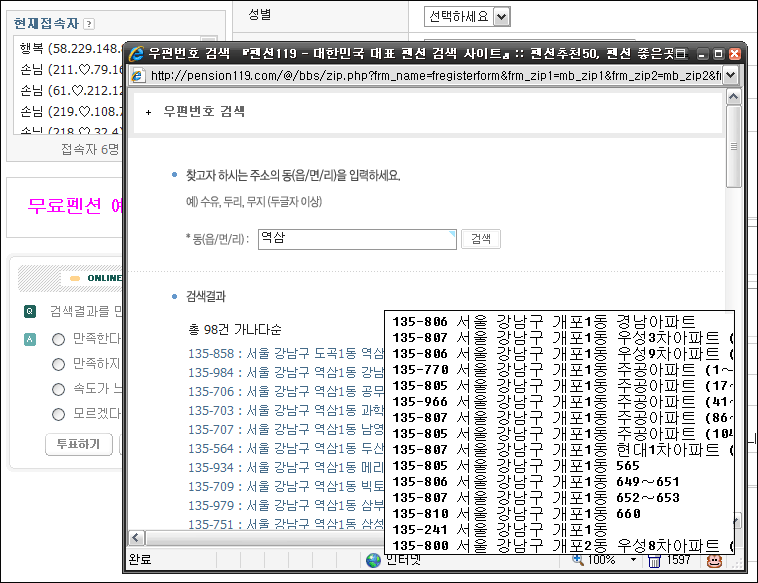Open the 성별 선택하세요 dropdown
Viewport: 758px width, 583px height.
pos(466,16)
